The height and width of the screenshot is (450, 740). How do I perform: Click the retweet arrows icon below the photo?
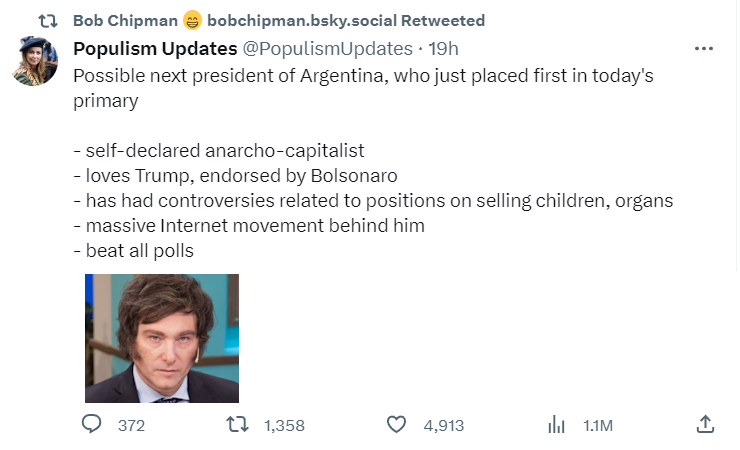[x=238, y=425]
